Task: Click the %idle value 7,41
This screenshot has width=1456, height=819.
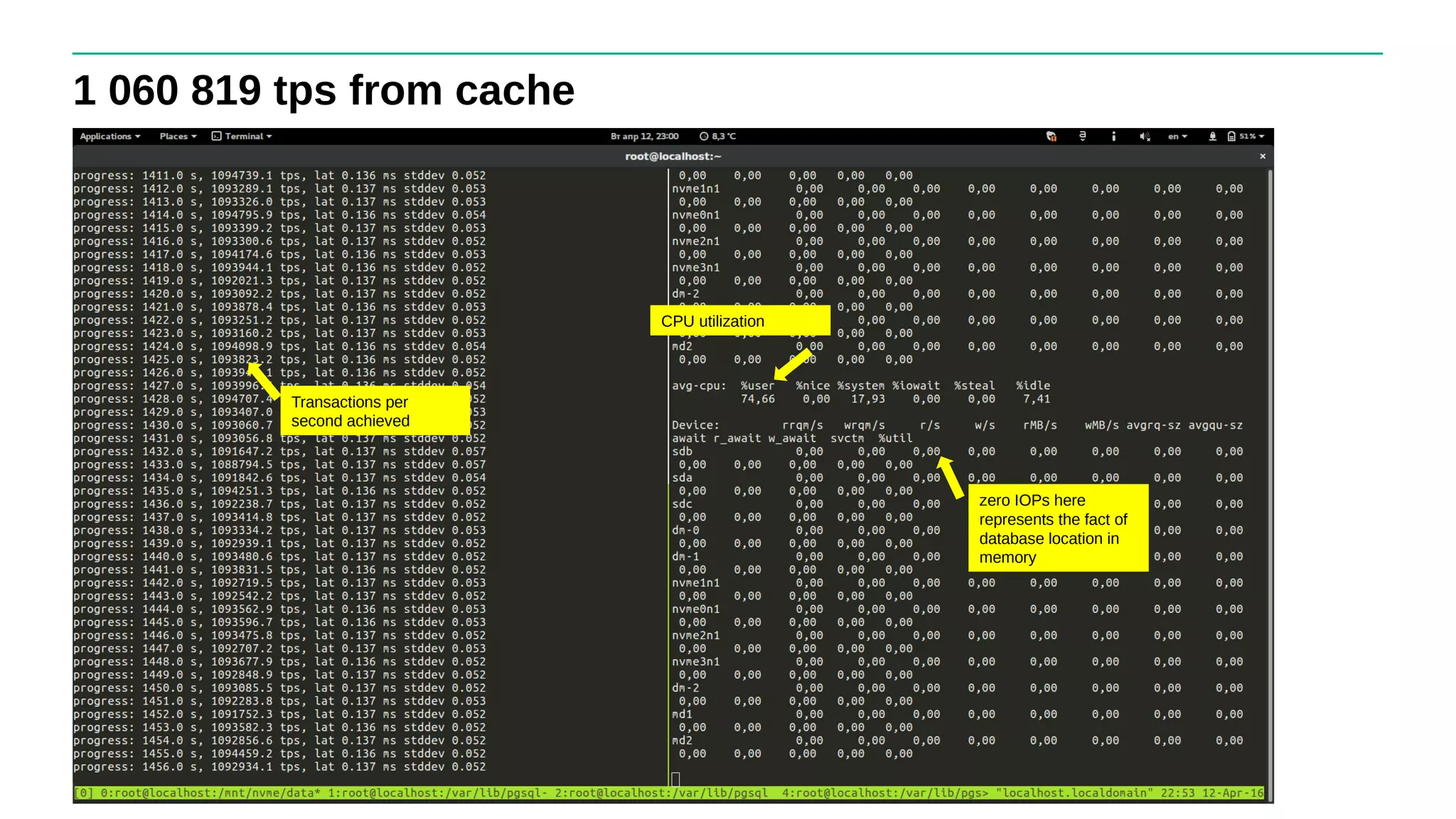Action: (1037, 399)
